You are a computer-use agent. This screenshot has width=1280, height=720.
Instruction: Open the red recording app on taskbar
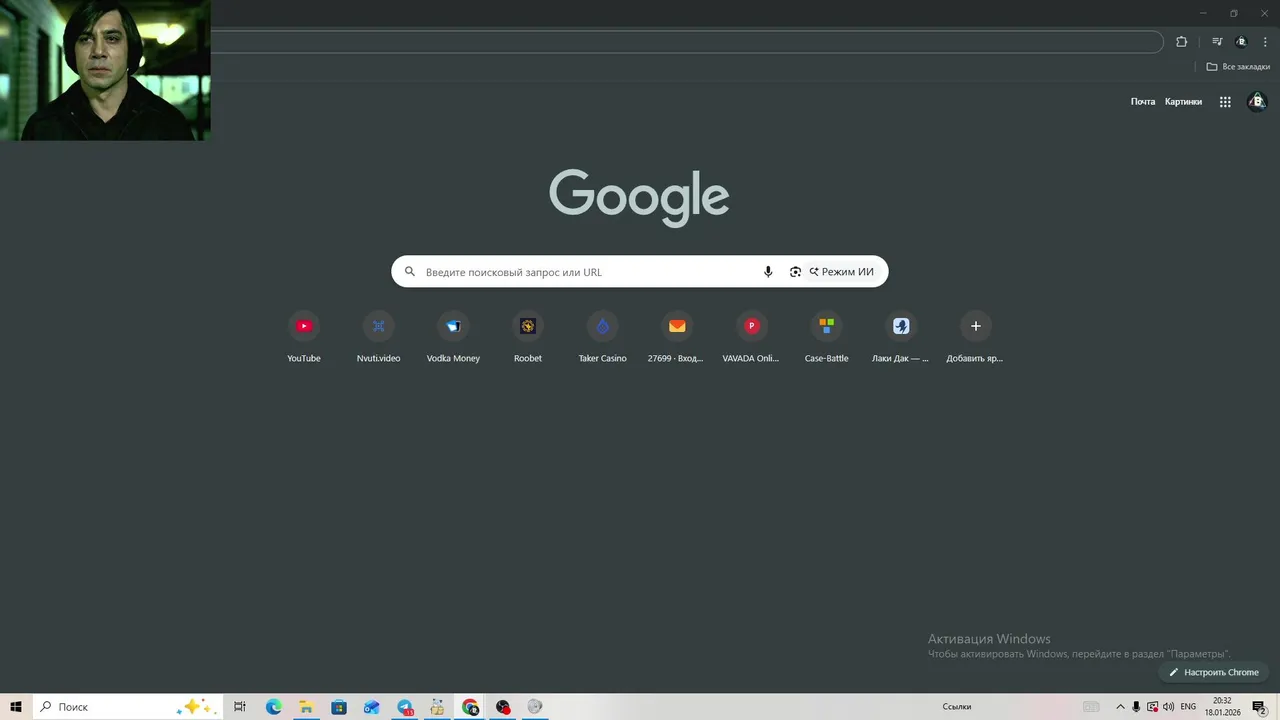tap(503, 707)
